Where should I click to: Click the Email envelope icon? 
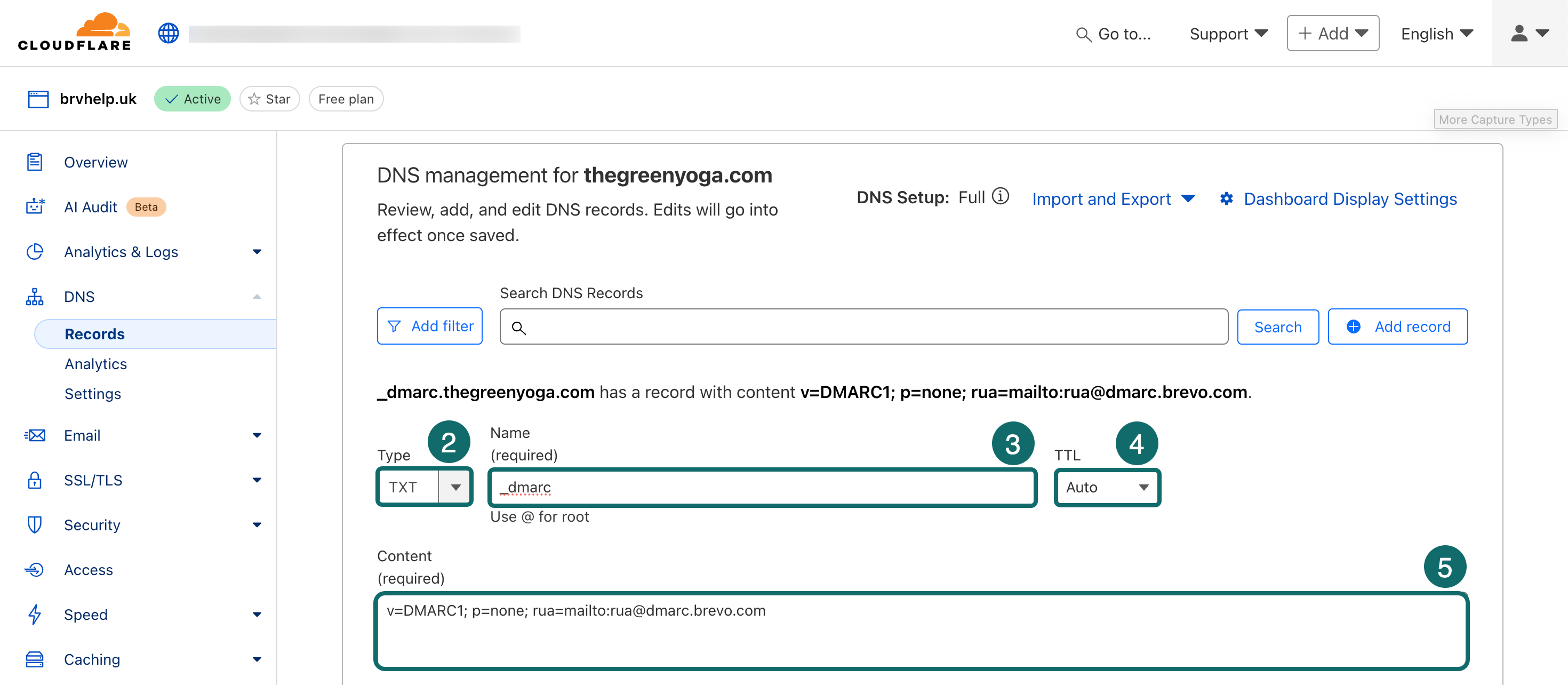point(35,435)
